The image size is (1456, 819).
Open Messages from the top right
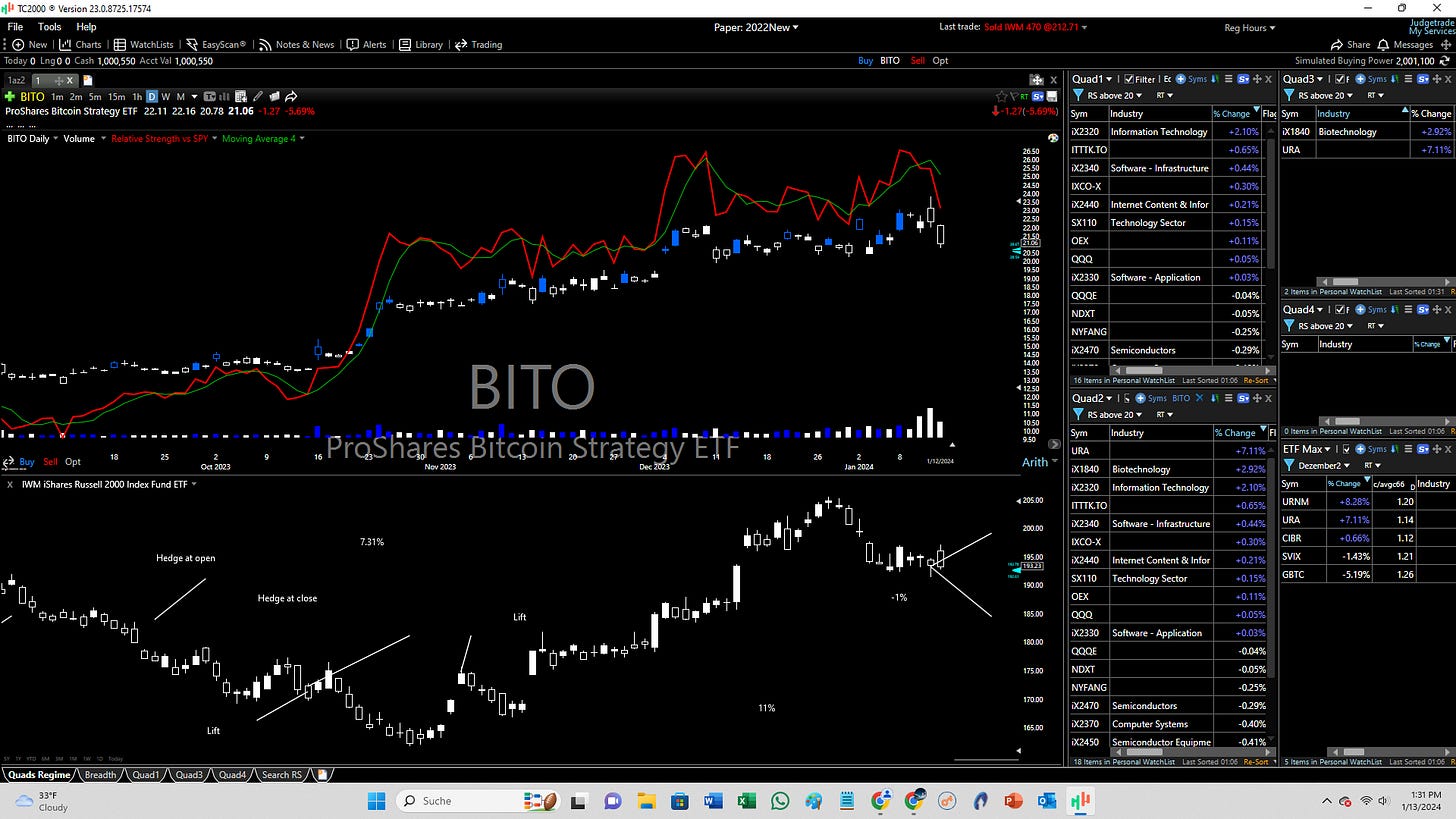coord(1406,44)
